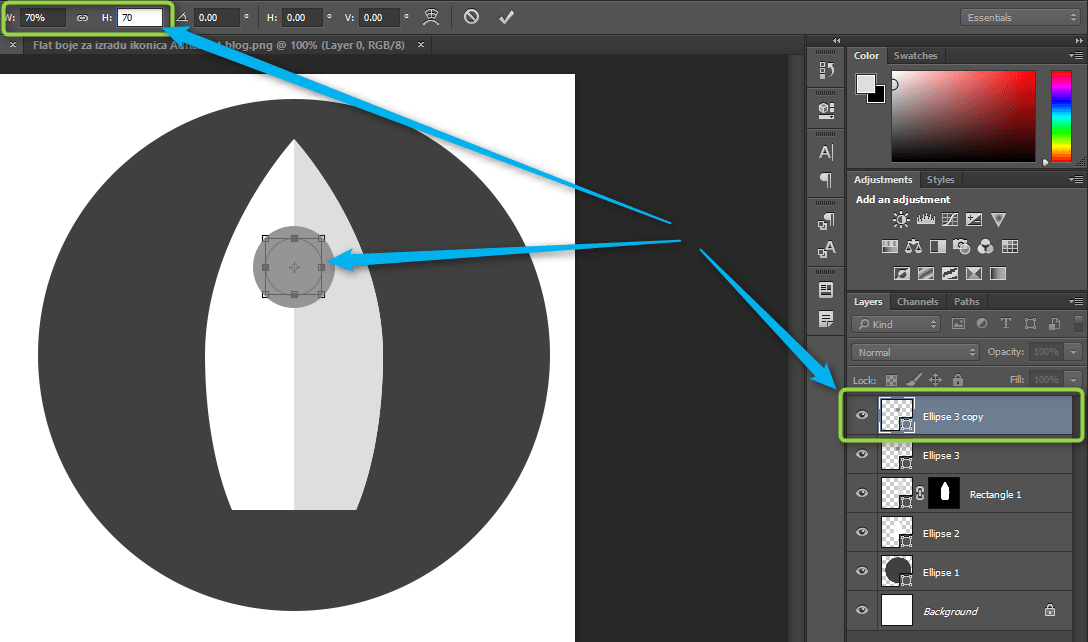
Task: Open the Color panel options menu
Action: pyautogui.click(x=1076, y=56)
